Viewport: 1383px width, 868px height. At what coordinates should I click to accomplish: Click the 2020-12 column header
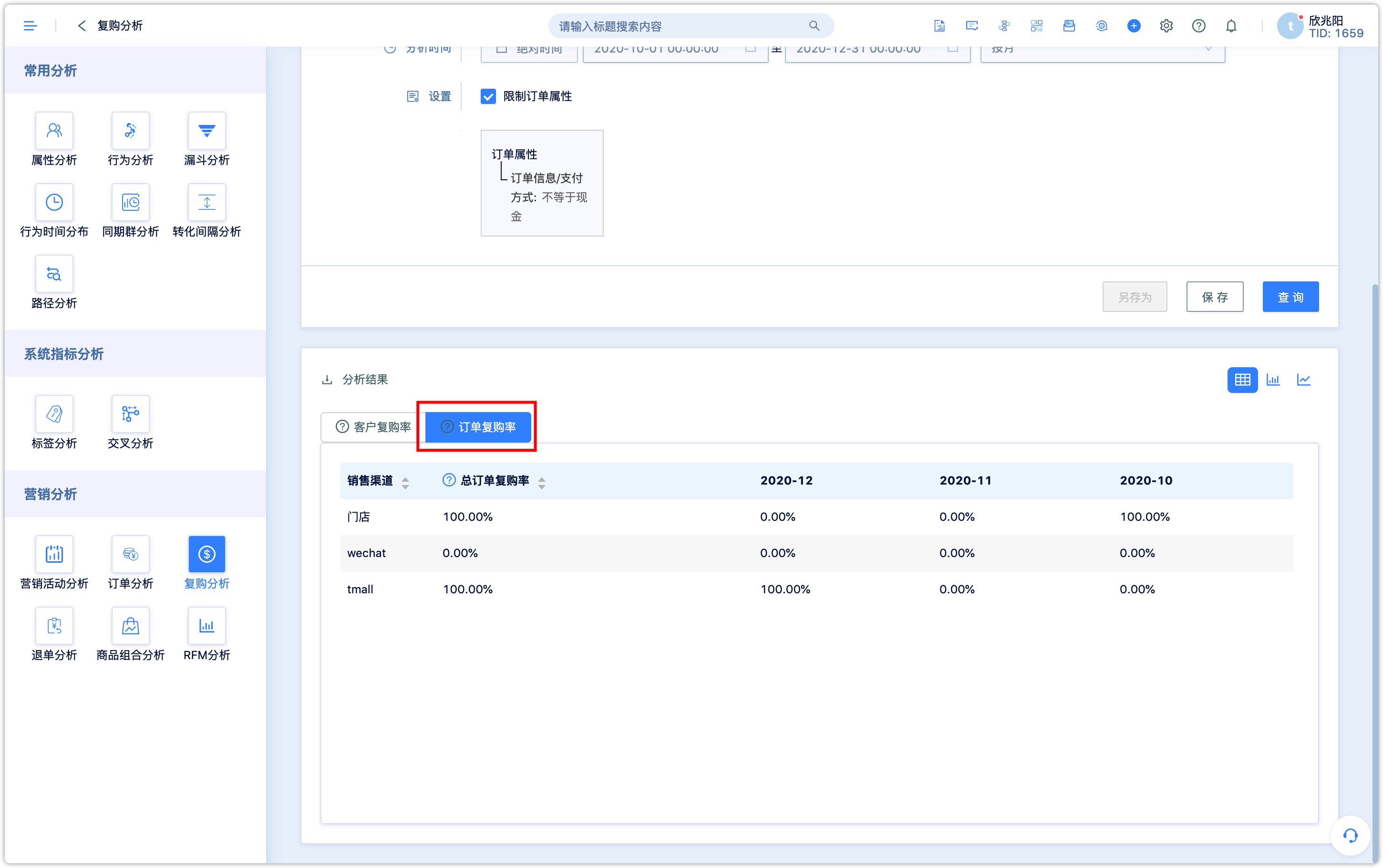786,481
